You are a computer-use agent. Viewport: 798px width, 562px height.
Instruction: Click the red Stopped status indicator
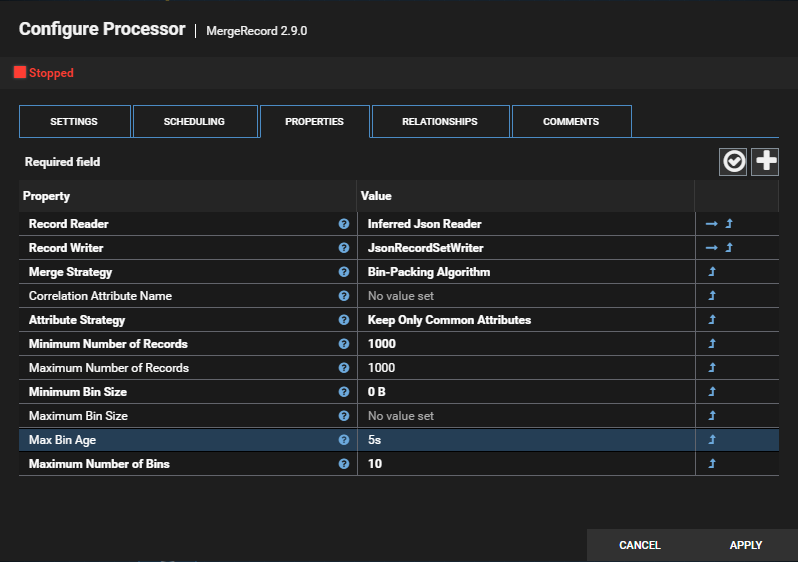tap(44, 73)
